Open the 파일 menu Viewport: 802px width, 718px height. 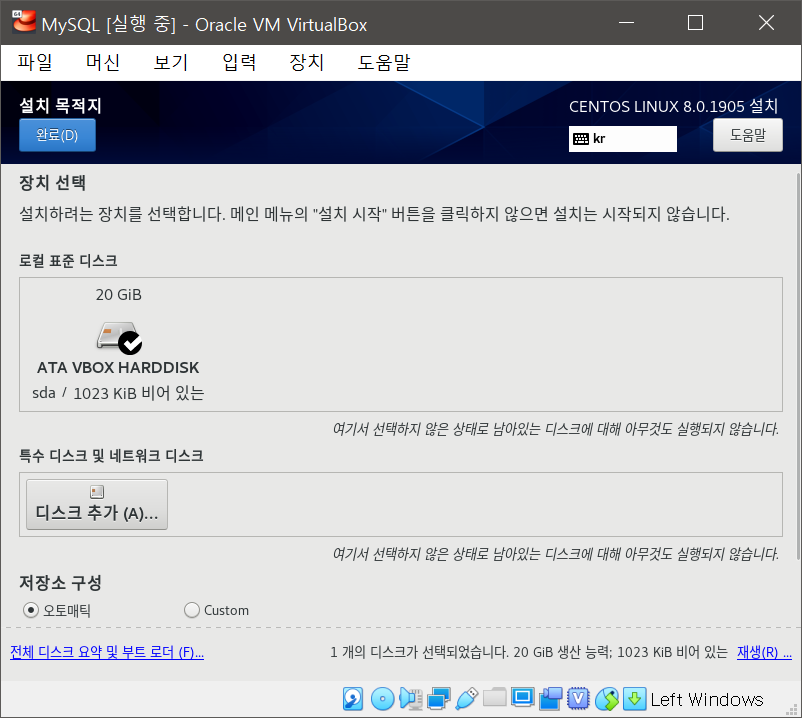click(35, 62)
